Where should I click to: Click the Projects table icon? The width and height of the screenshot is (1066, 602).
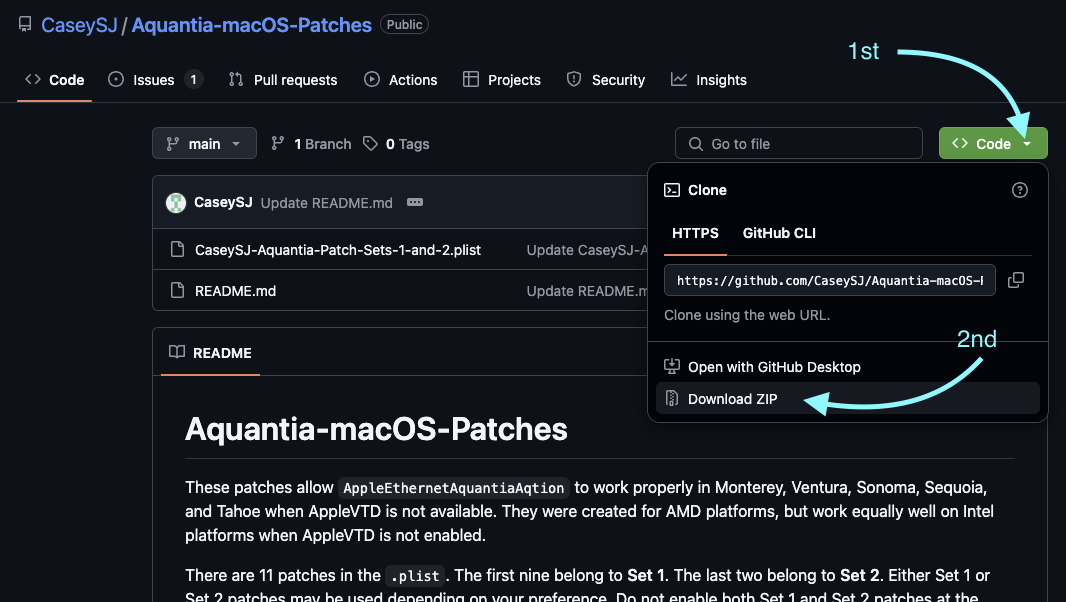click(470, 80)
